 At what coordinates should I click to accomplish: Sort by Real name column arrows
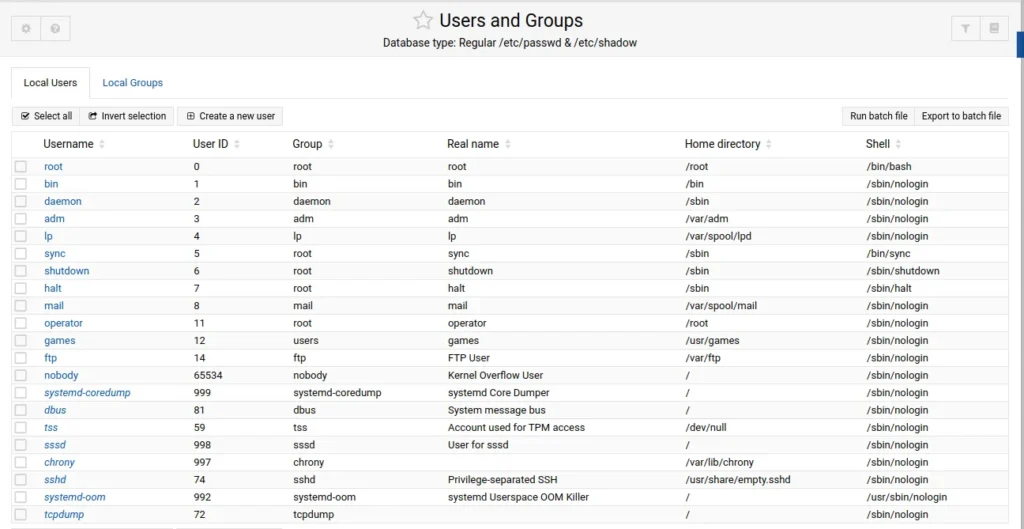(507, 144)
